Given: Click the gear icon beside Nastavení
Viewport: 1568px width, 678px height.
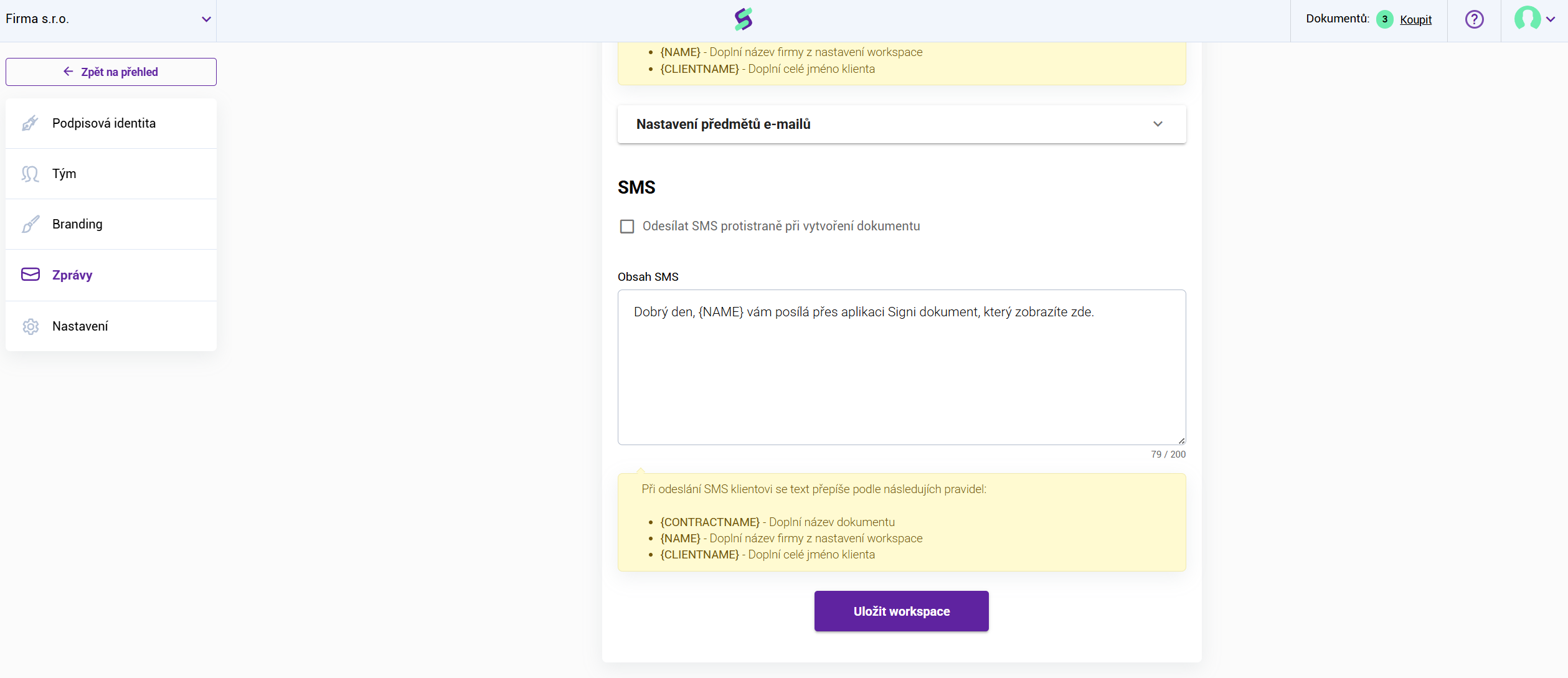Looking at the screenshot, I should pos(30,326).
